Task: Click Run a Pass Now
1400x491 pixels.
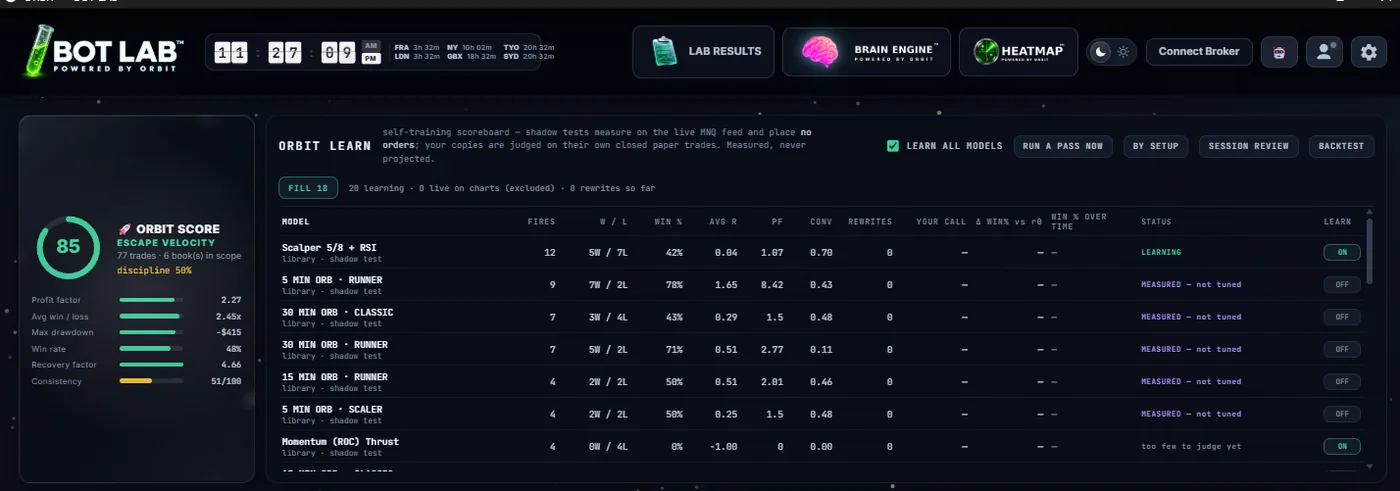Action: 1063,146
